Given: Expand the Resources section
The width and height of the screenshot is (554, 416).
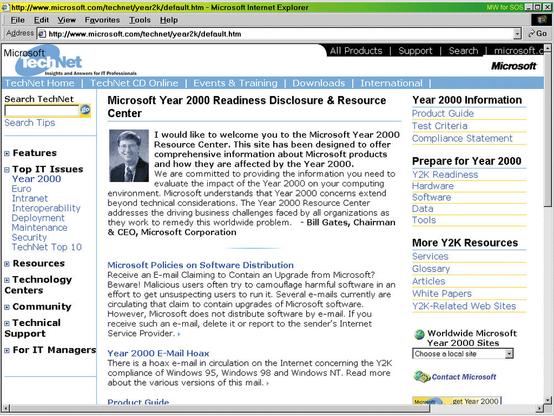Looking at the screenshot, I should pos(7,264).
